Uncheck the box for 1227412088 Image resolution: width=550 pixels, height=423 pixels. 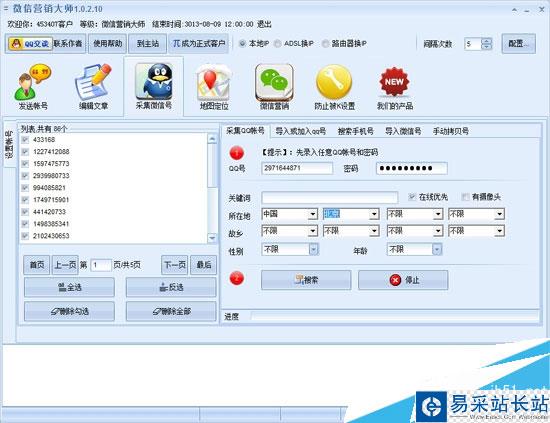(25, 152)
